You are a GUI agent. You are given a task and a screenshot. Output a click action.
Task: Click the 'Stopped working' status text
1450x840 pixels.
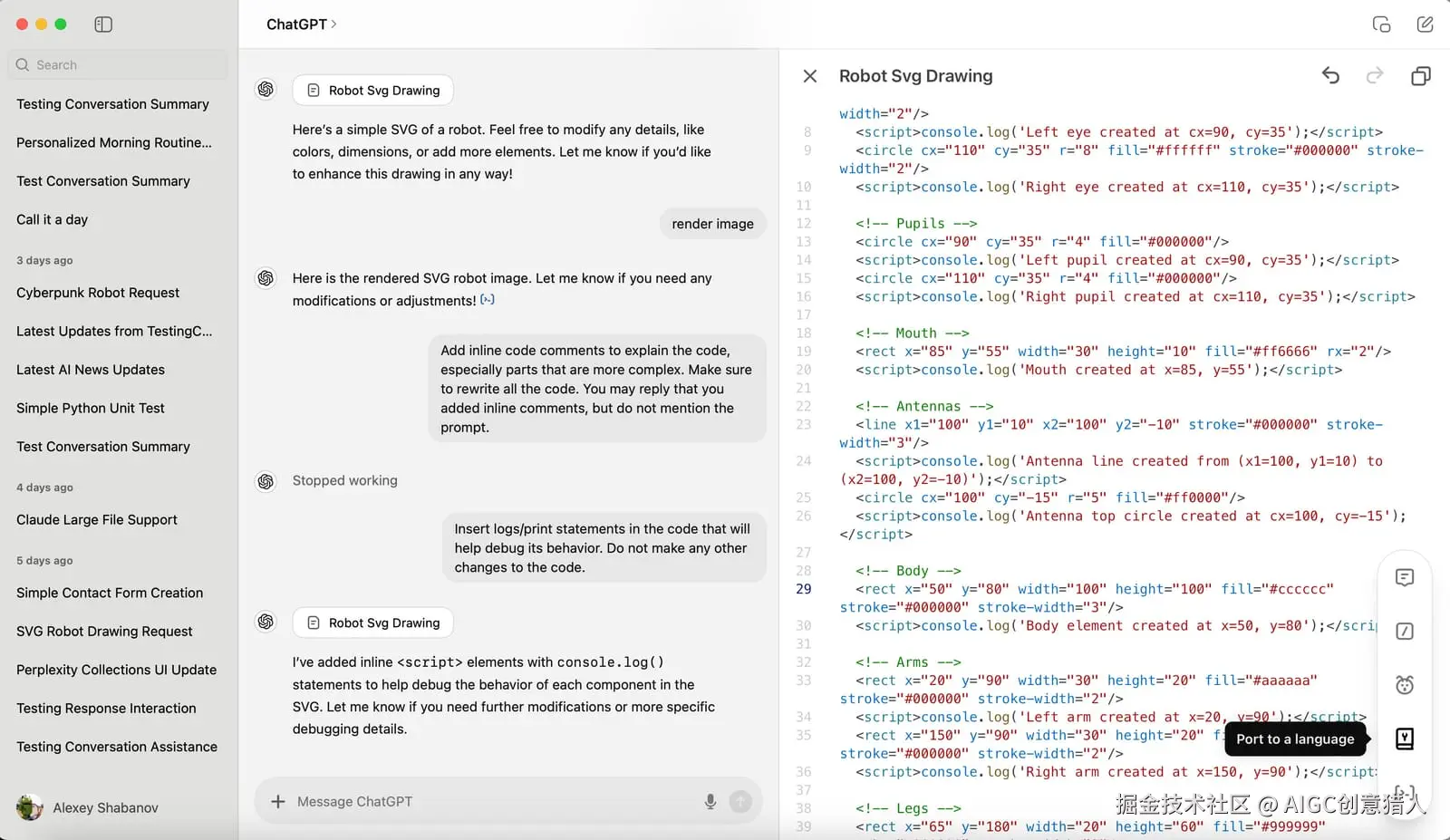pyautogui.click(x=344, y=480)
